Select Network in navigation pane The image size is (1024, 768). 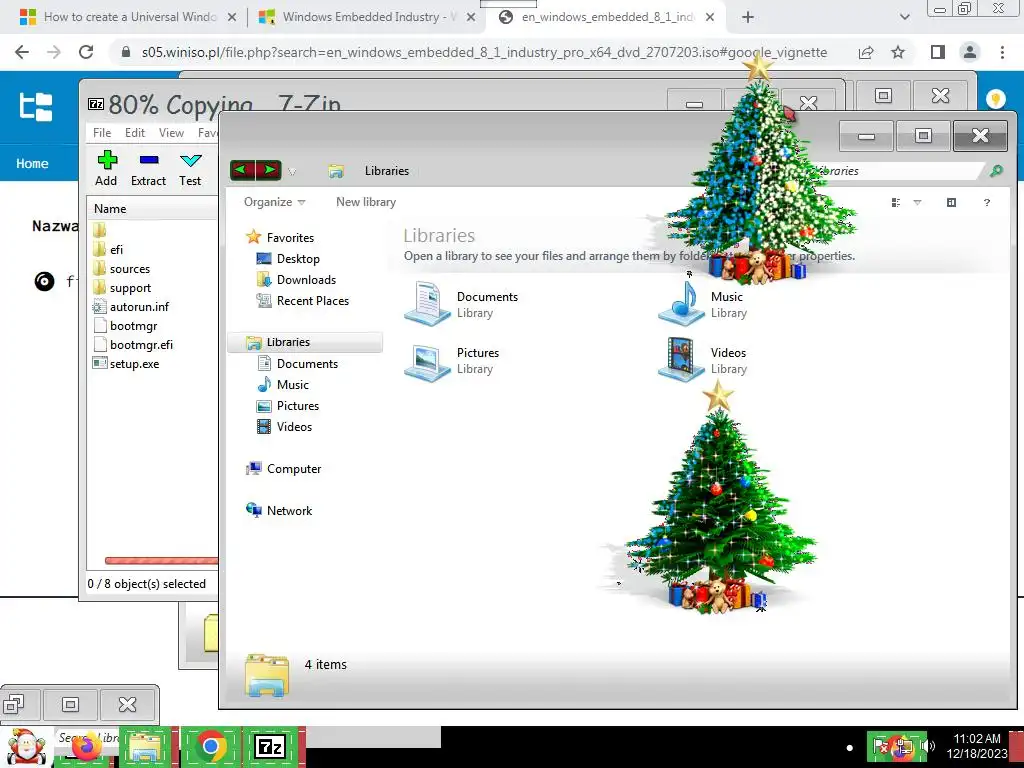pyautogui.click(x=279, y=511)
